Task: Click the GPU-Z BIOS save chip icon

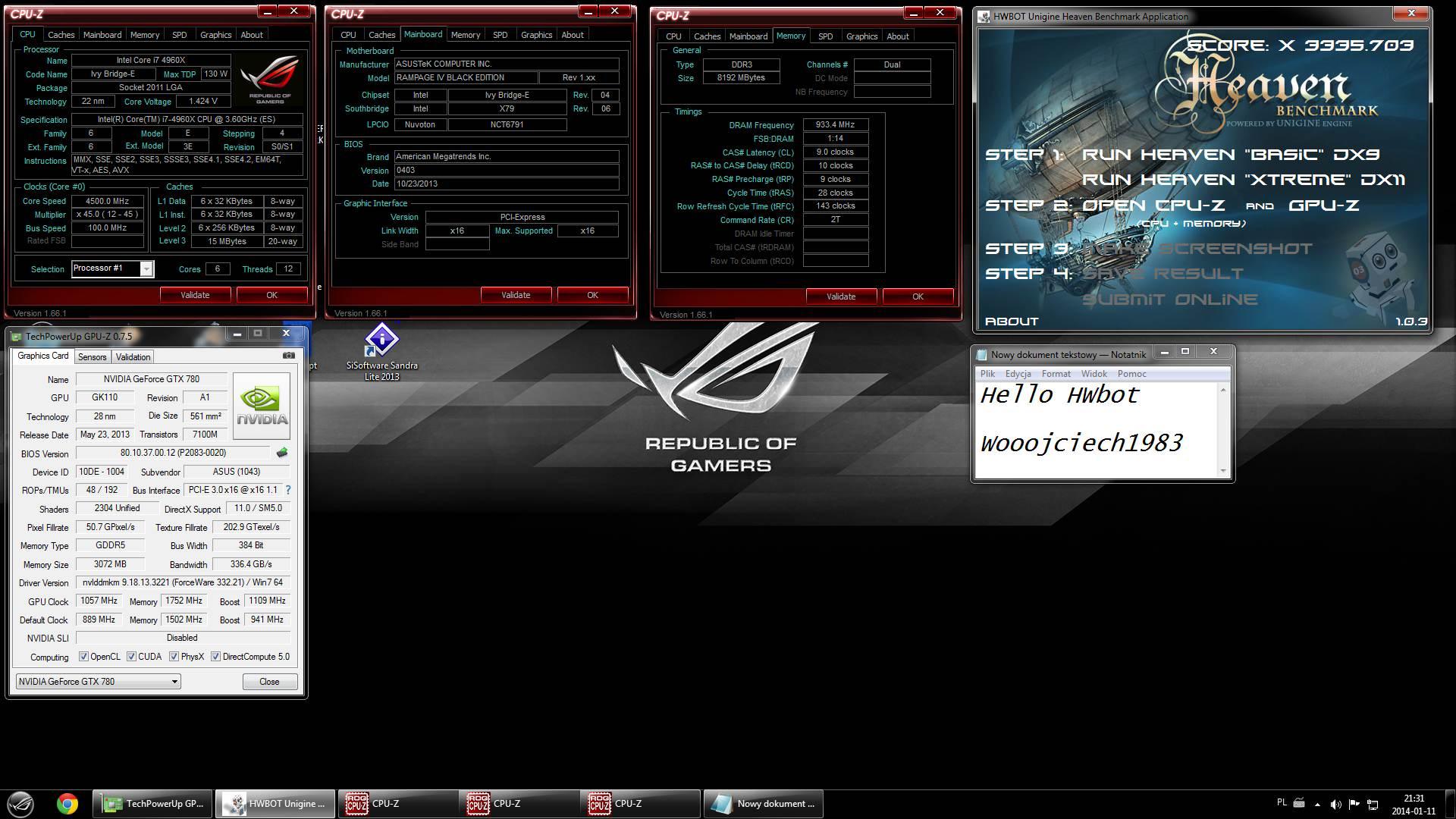Action: tap(282, 453)
